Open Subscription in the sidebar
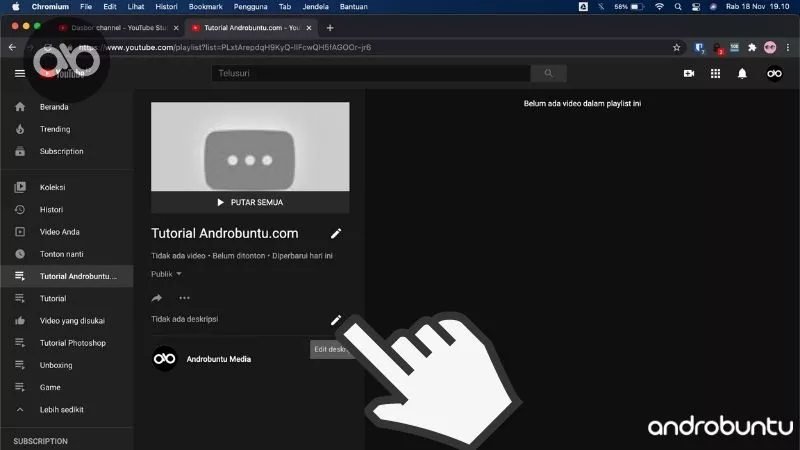 click(x=67, y=152)
